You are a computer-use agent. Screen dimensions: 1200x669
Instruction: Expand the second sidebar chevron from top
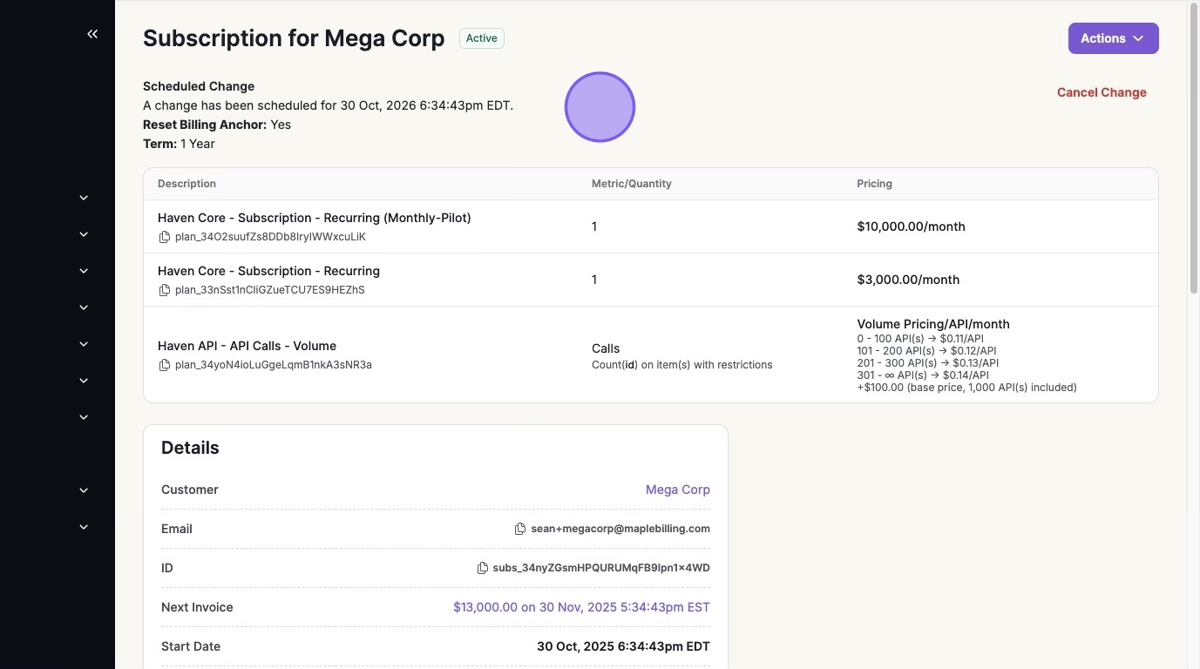click(84, 234)
